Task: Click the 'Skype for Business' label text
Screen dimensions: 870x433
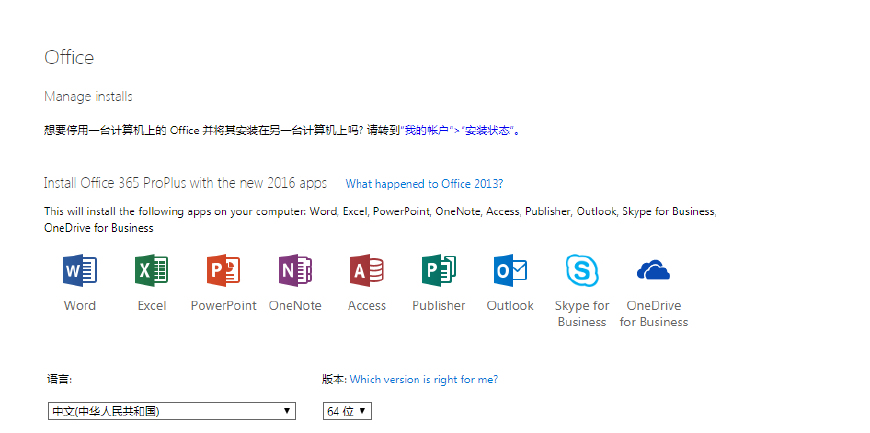Action: [582, 314]
